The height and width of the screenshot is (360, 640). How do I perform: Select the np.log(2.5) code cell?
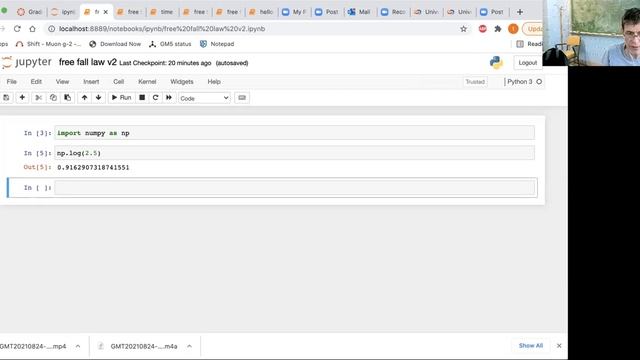[x=294, y=153]
